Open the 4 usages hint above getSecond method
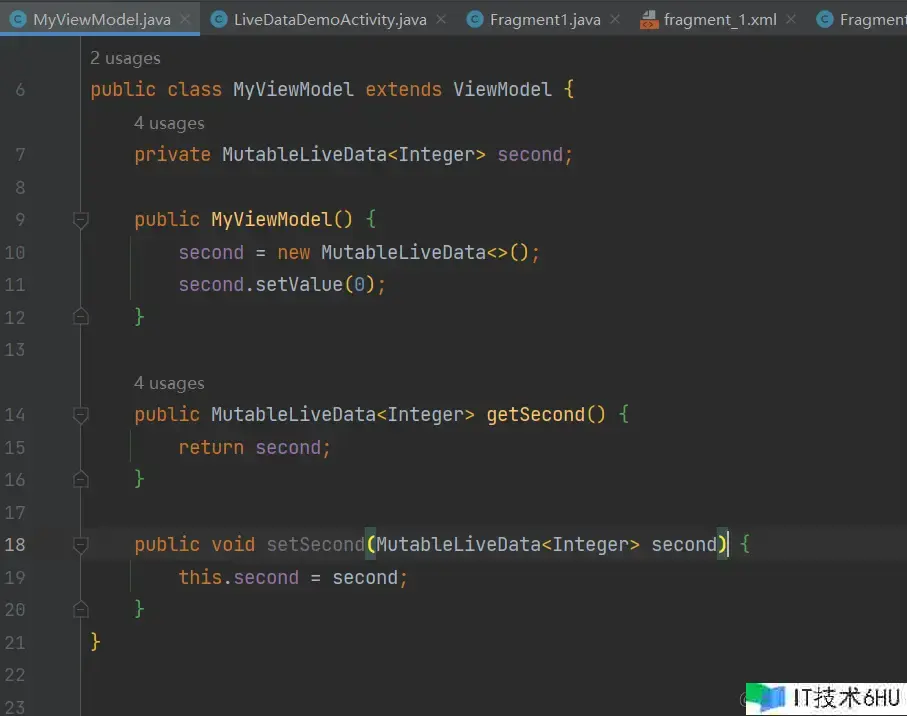 click(169, 383)
